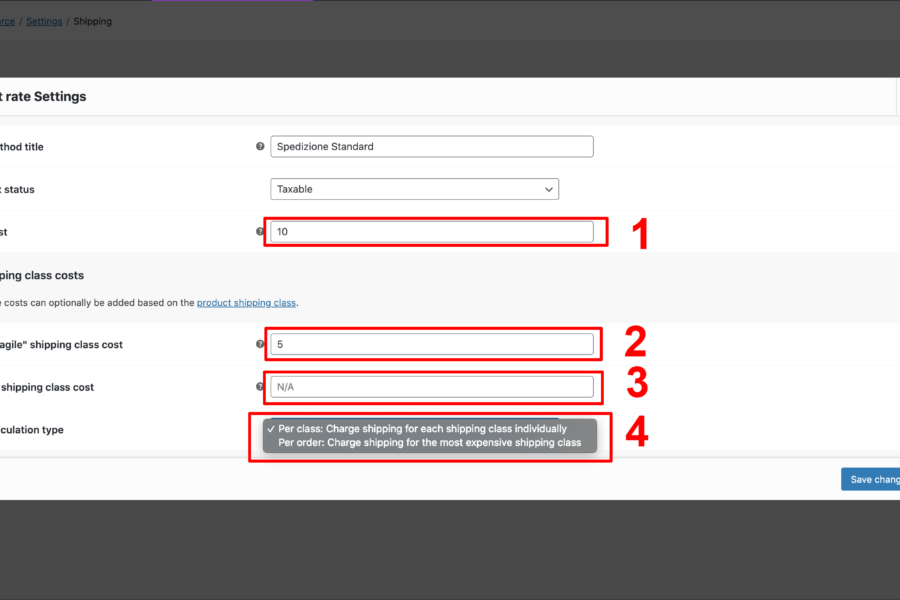Select Taxable from the tax status selector

pyautogui.click(x=414, y=188)
